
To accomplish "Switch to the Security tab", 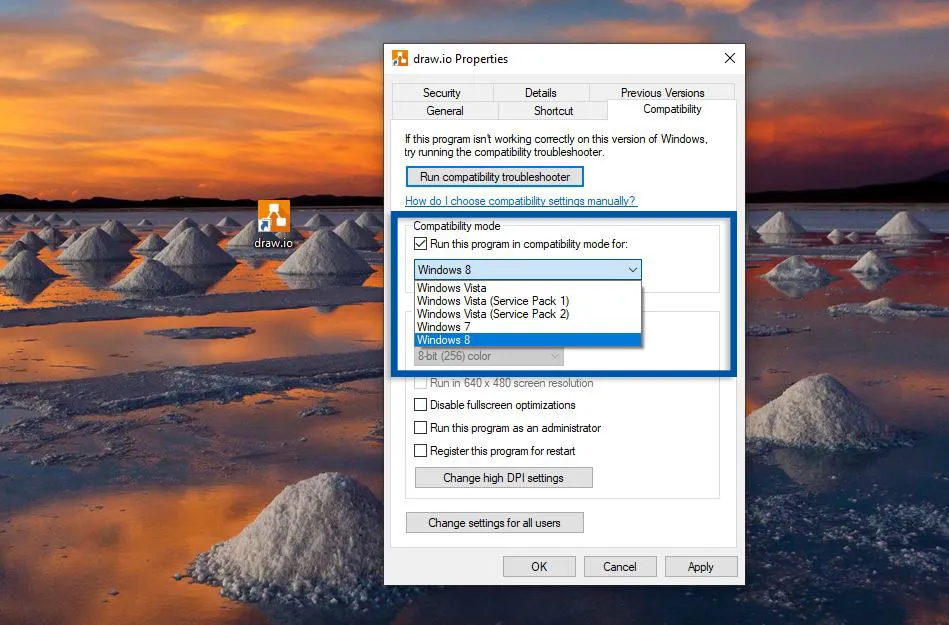I will point(442,92).
